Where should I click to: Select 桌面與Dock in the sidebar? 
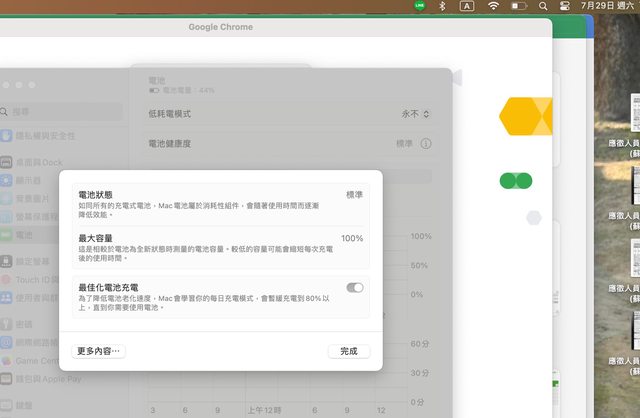[x=38, y=162]
